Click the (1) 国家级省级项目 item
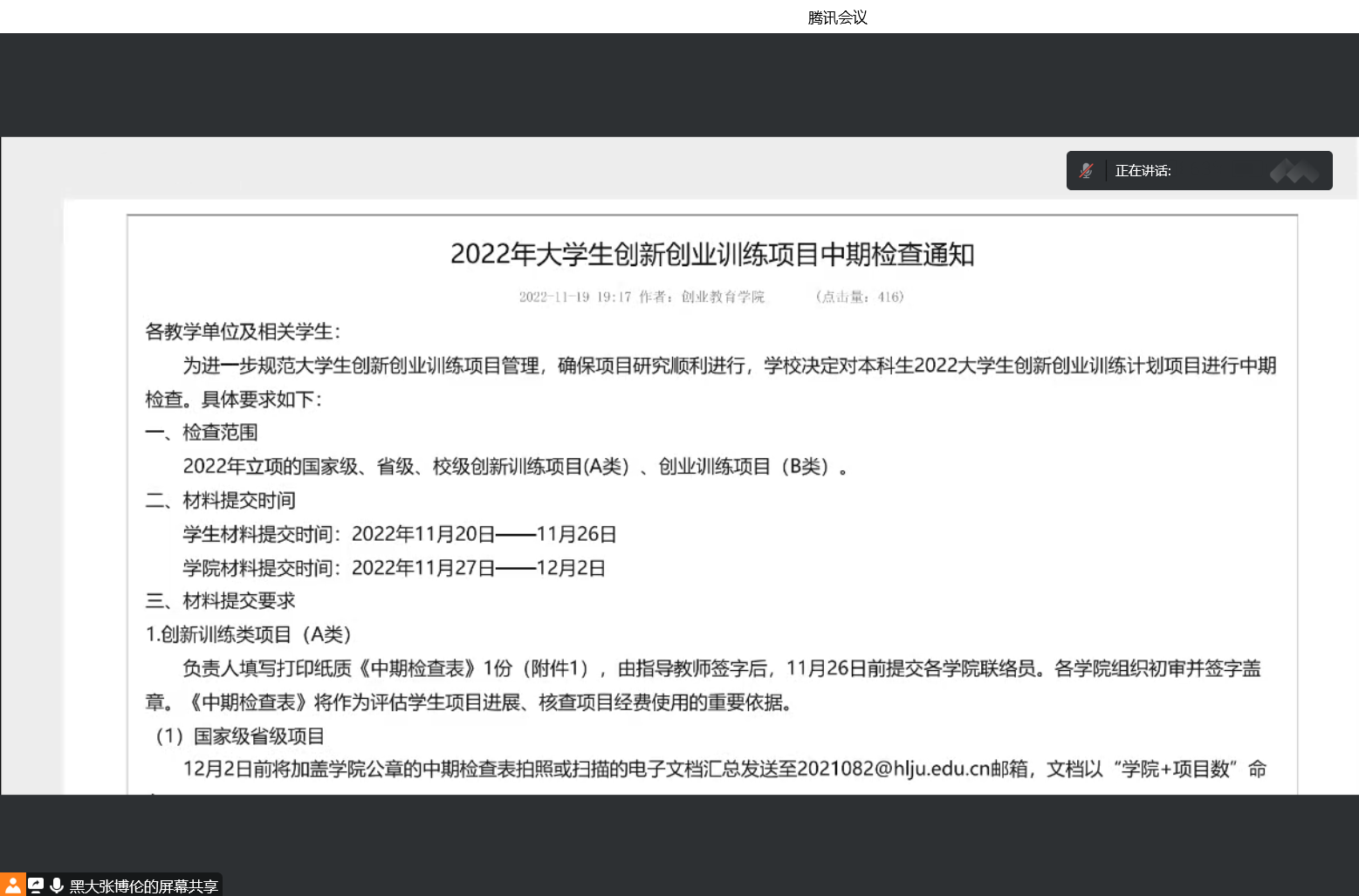 pyautogui.click(x=240, y=736)
